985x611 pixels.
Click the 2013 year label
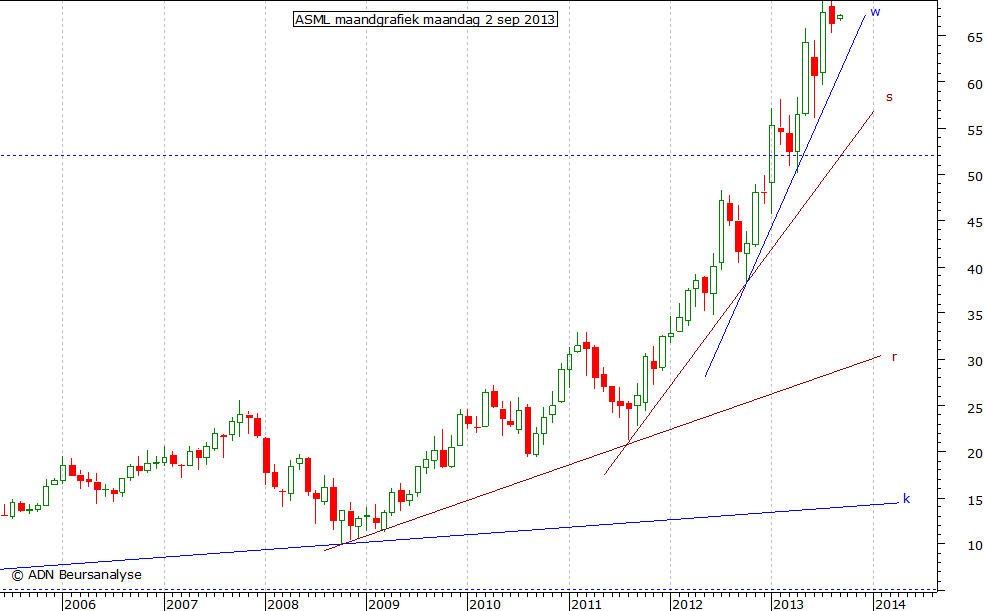788,604
